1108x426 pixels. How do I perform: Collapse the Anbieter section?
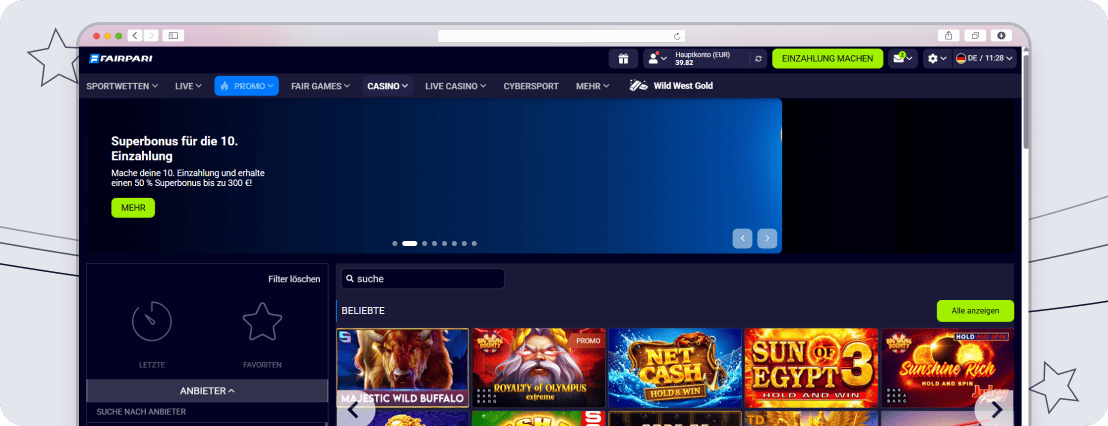tap(207, 391)
